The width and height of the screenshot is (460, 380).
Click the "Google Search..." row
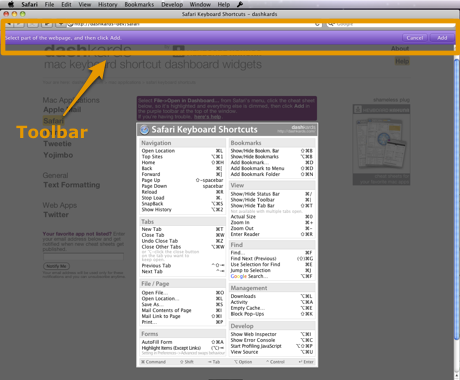(x=272, y=276)
